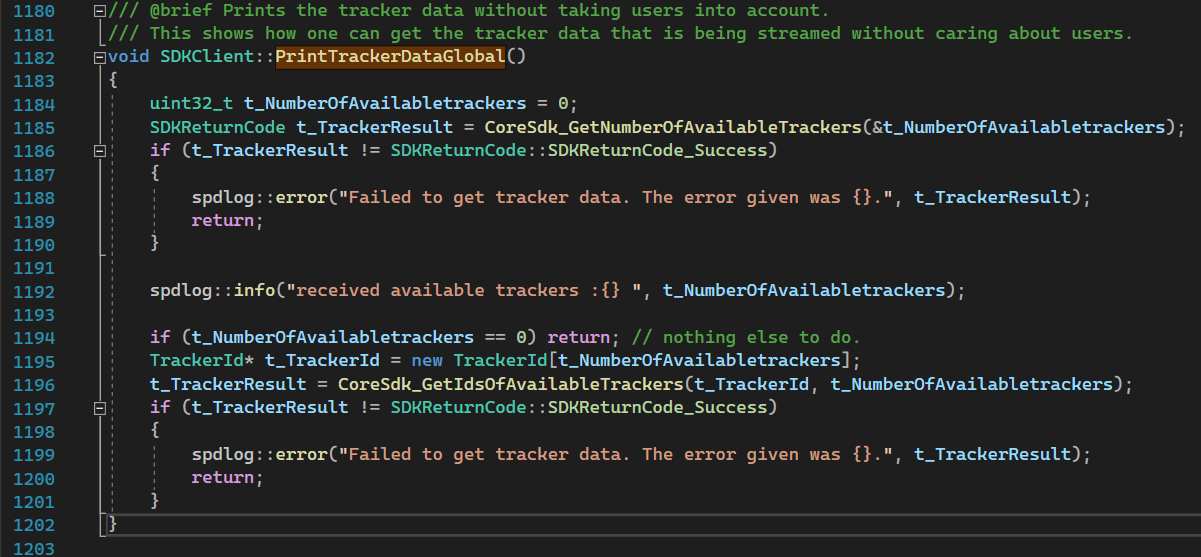Click line number 1202
Image resolution: width=1201 pixels, height=557 pixels.
(x=34, y=524)
